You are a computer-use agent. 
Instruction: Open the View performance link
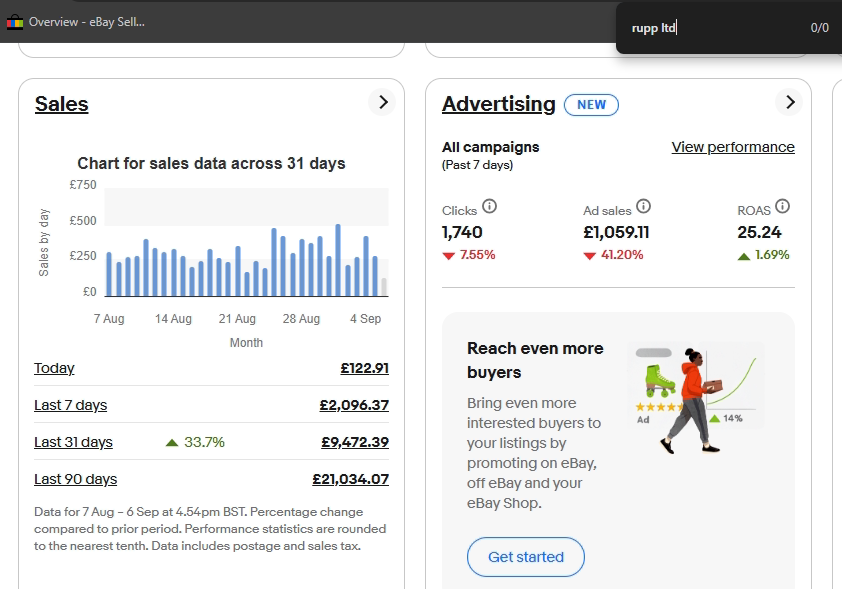point(733,147)
